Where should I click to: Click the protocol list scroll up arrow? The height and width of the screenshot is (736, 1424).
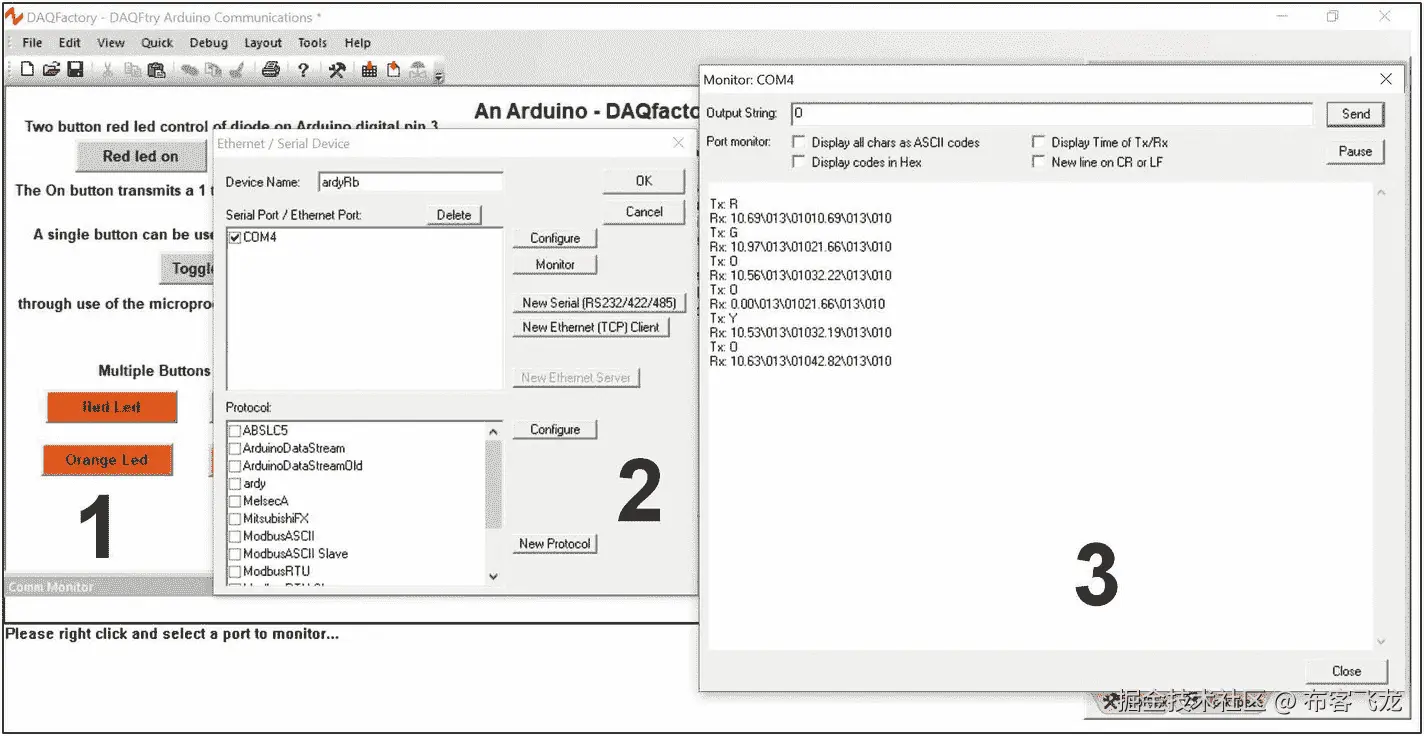click(x=493, y=431)
